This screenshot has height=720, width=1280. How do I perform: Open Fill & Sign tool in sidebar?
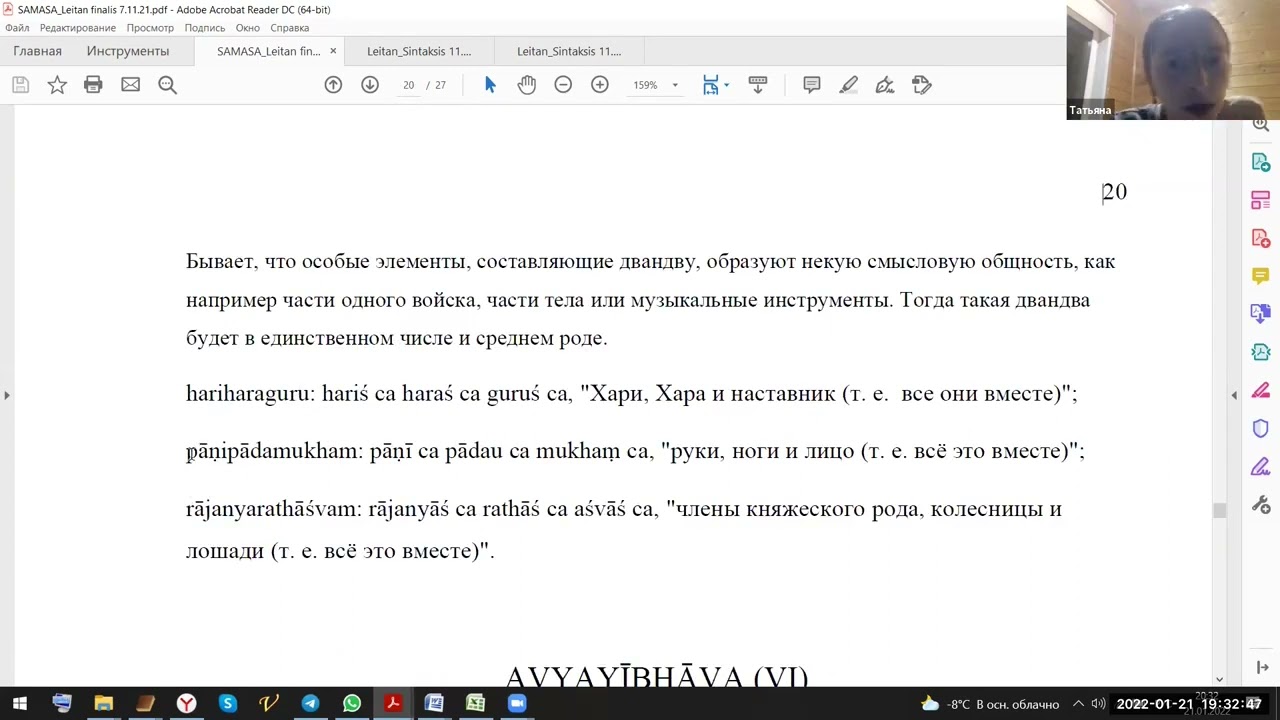(1261, 467)
